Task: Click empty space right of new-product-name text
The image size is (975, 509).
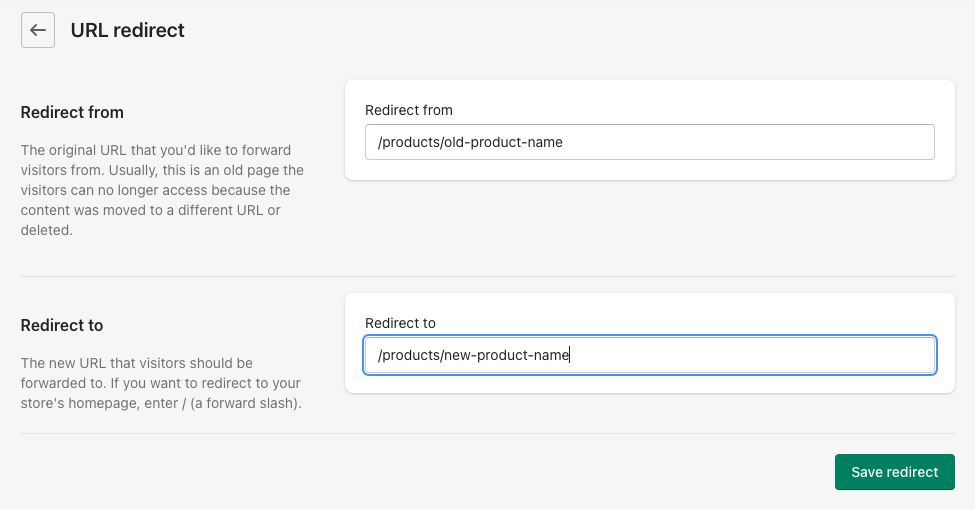Action: pyautogui.click(x=750, y=355)
